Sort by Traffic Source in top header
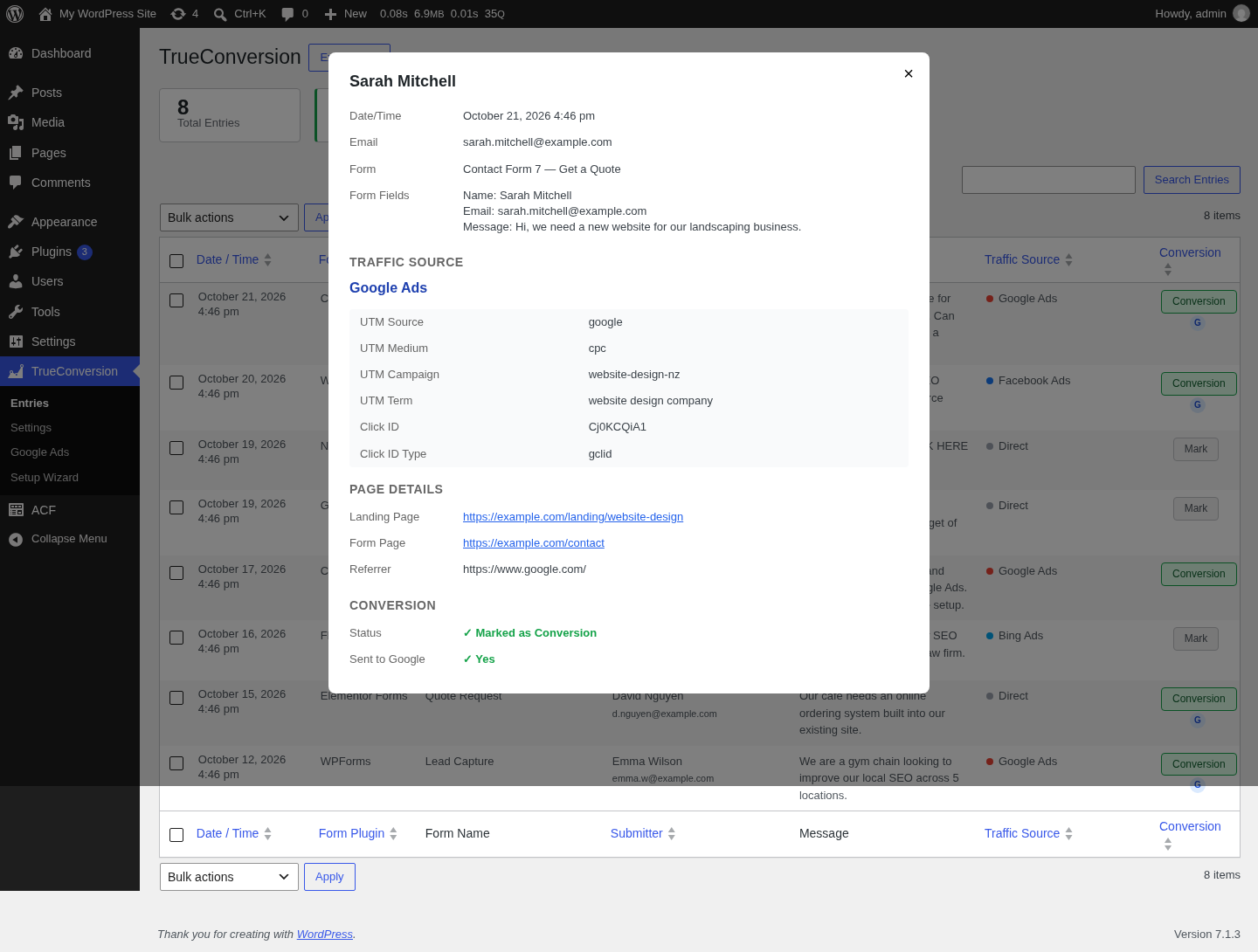1258x952 pixels. point(1028,259)
